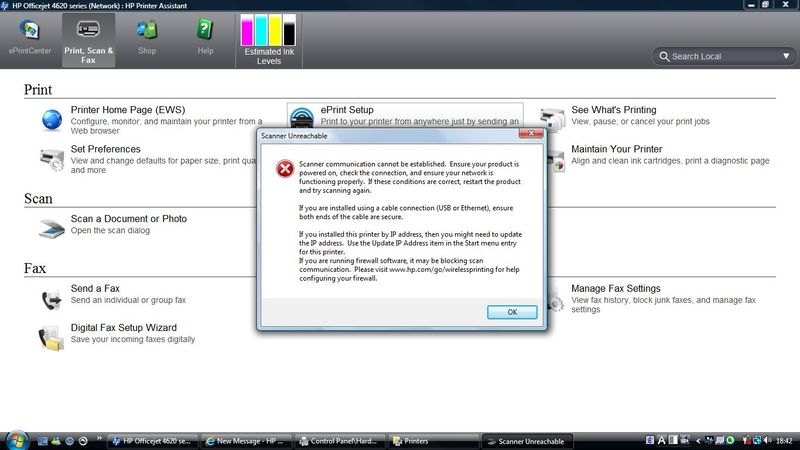Open the ePrint Setup link

pos(347,110)
